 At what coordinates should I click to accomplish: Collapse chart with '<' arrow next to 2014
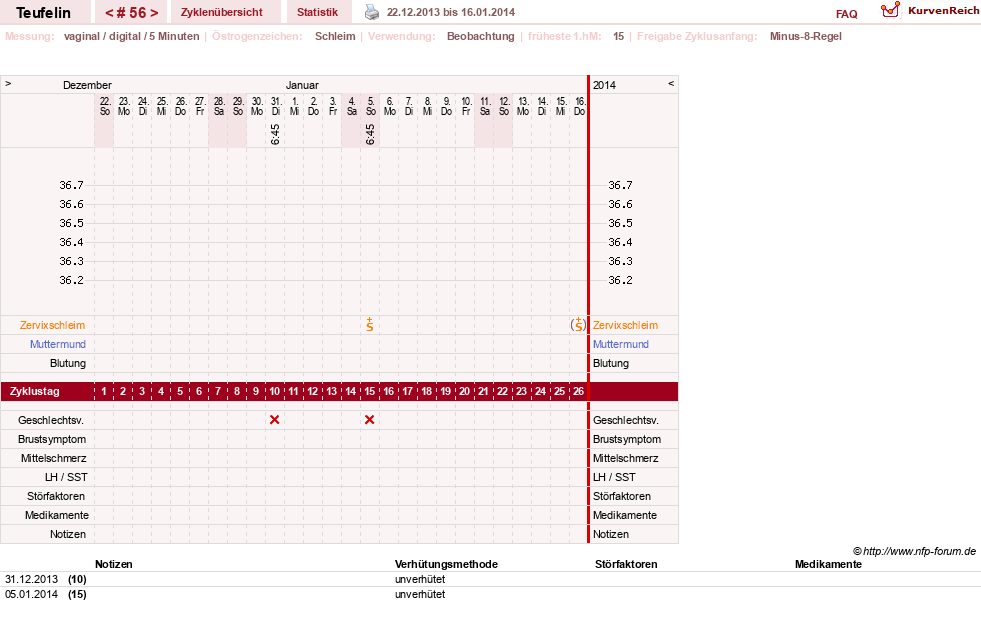671,83
